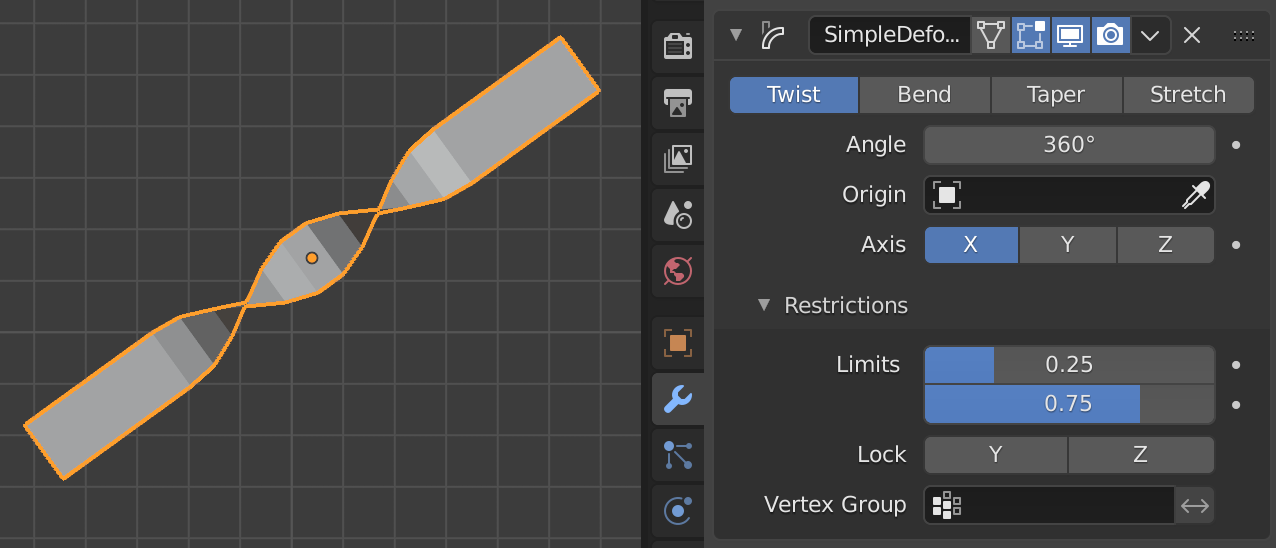Click the upper Limits slider at 0.75
This screenshot has width=1276, height=548.
(1068, 404)
